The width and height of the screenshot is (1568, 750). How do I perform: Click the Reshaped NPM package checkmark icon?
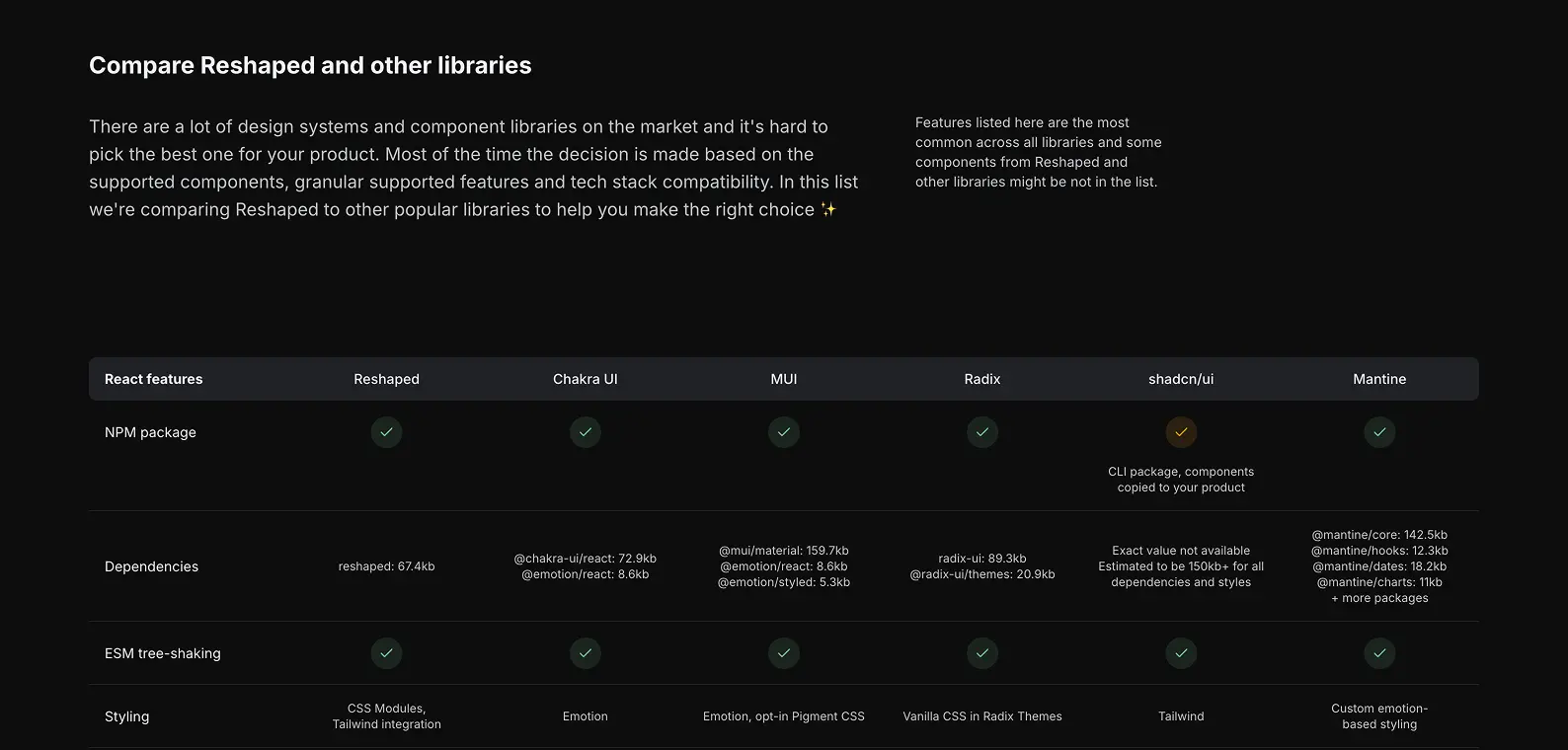pyautogui.click(x=387, y=432)
